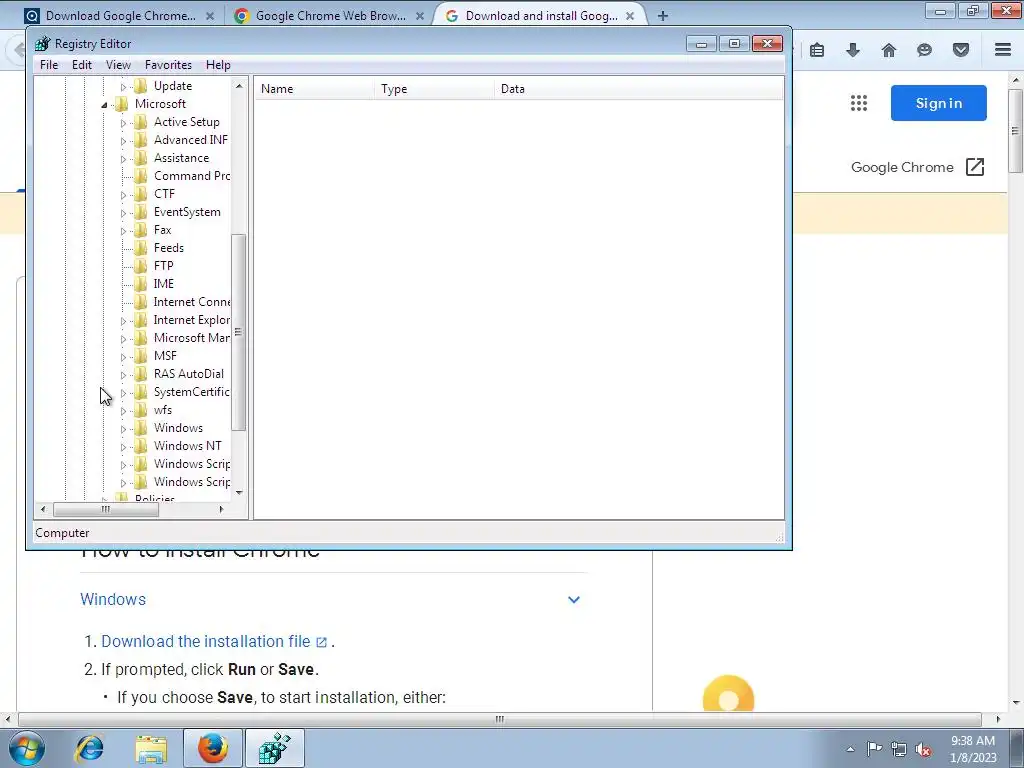Viewport: 1024px width, 768px height.
Task: Select the Feeds folder icon
Action: tap(140, 248)
